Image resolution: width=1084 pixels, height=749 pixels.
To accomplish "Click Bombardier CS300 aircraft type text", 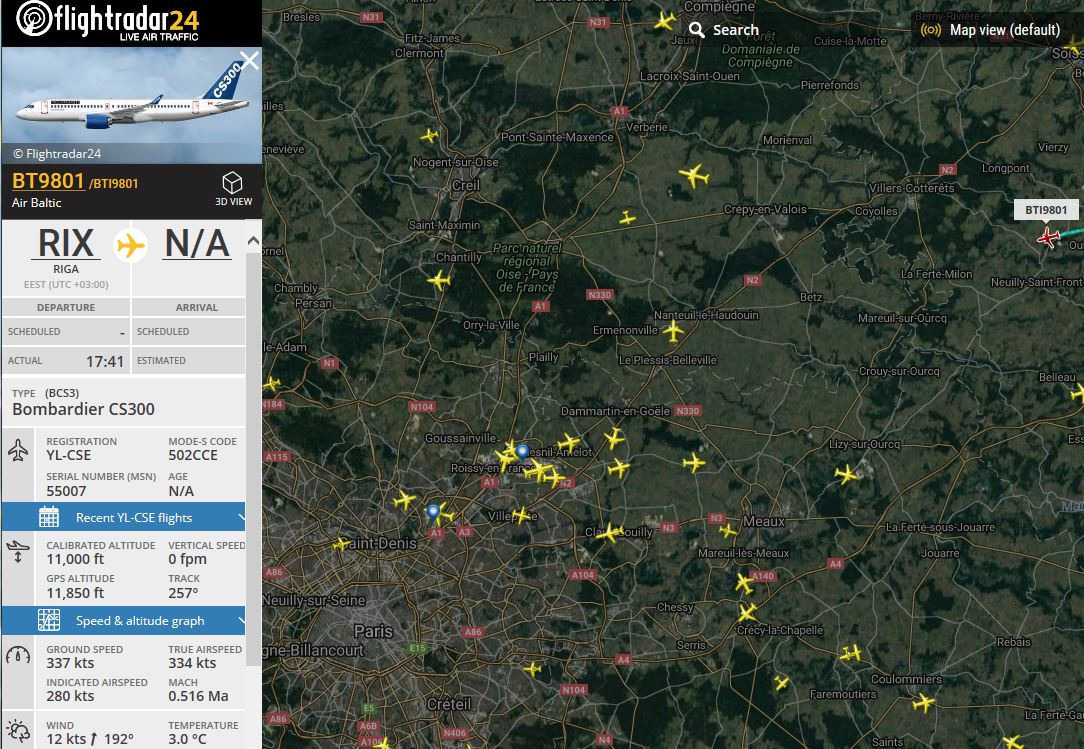I will [83, 409].
